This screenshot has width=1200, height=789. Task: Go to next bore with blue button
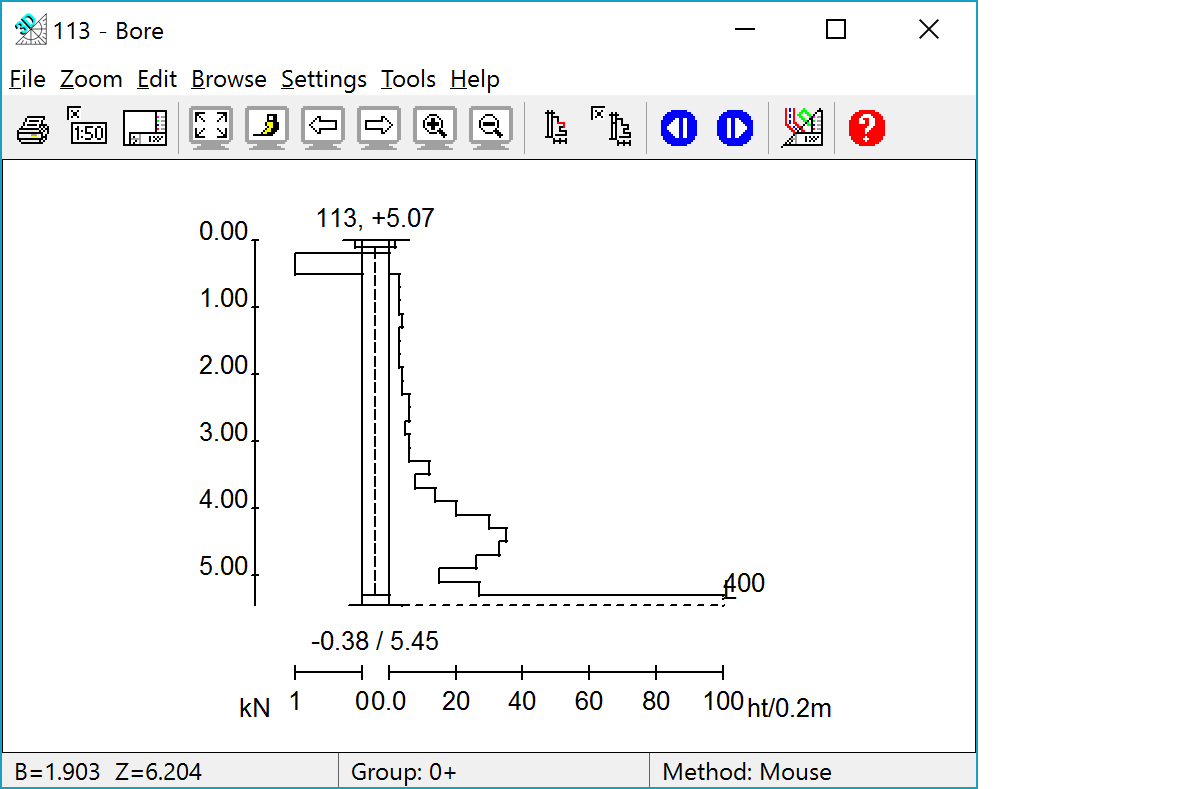tap(735, 128)
